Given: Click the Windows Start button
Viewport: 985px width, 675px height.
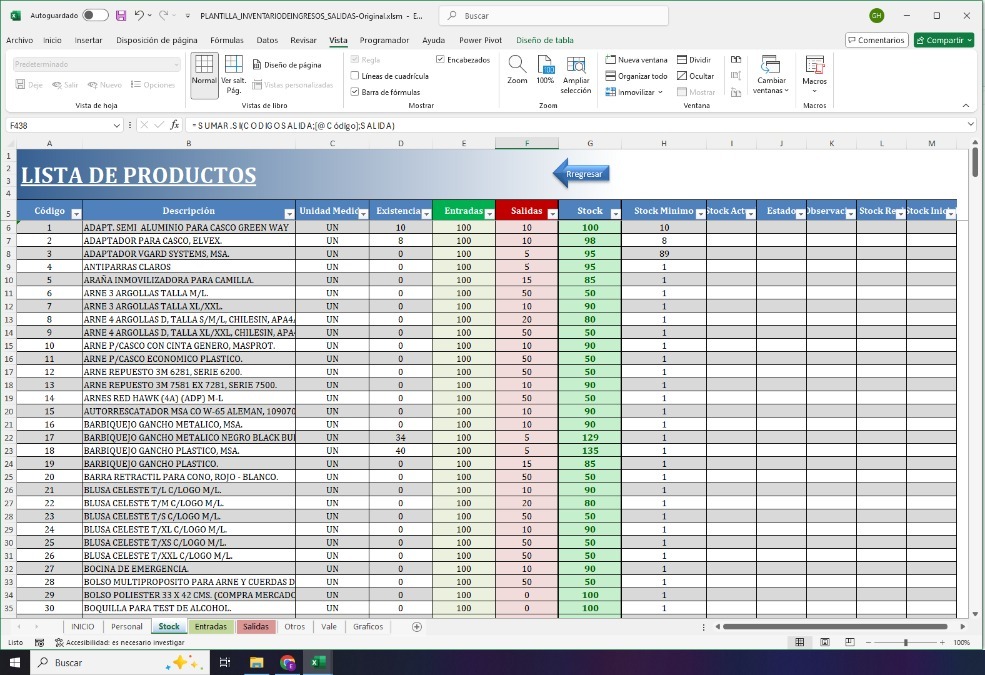Looking at the screenshot, I should click(x=14, y=662).
